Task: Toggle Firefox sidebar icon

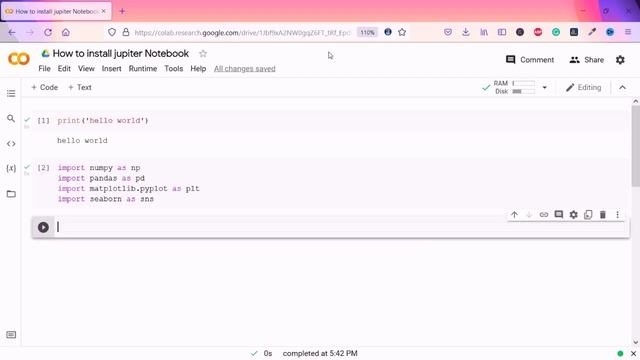Action: (502, 32)
